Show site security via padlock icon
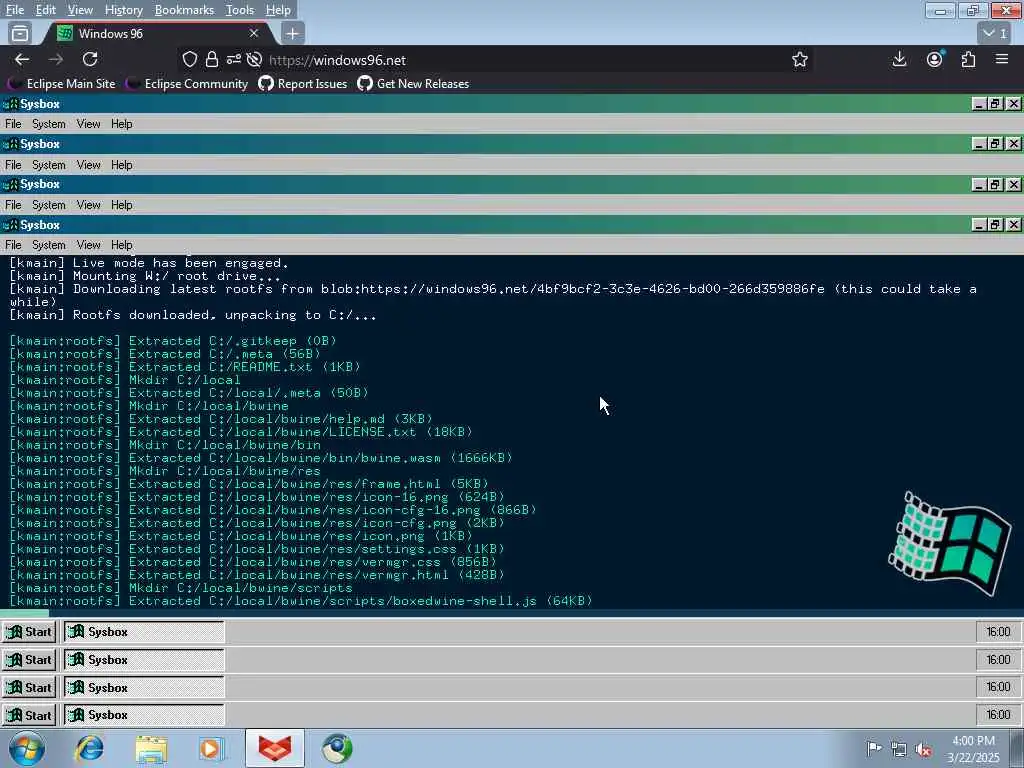This screenshot has width=1024, height=768. pos(212,59)
